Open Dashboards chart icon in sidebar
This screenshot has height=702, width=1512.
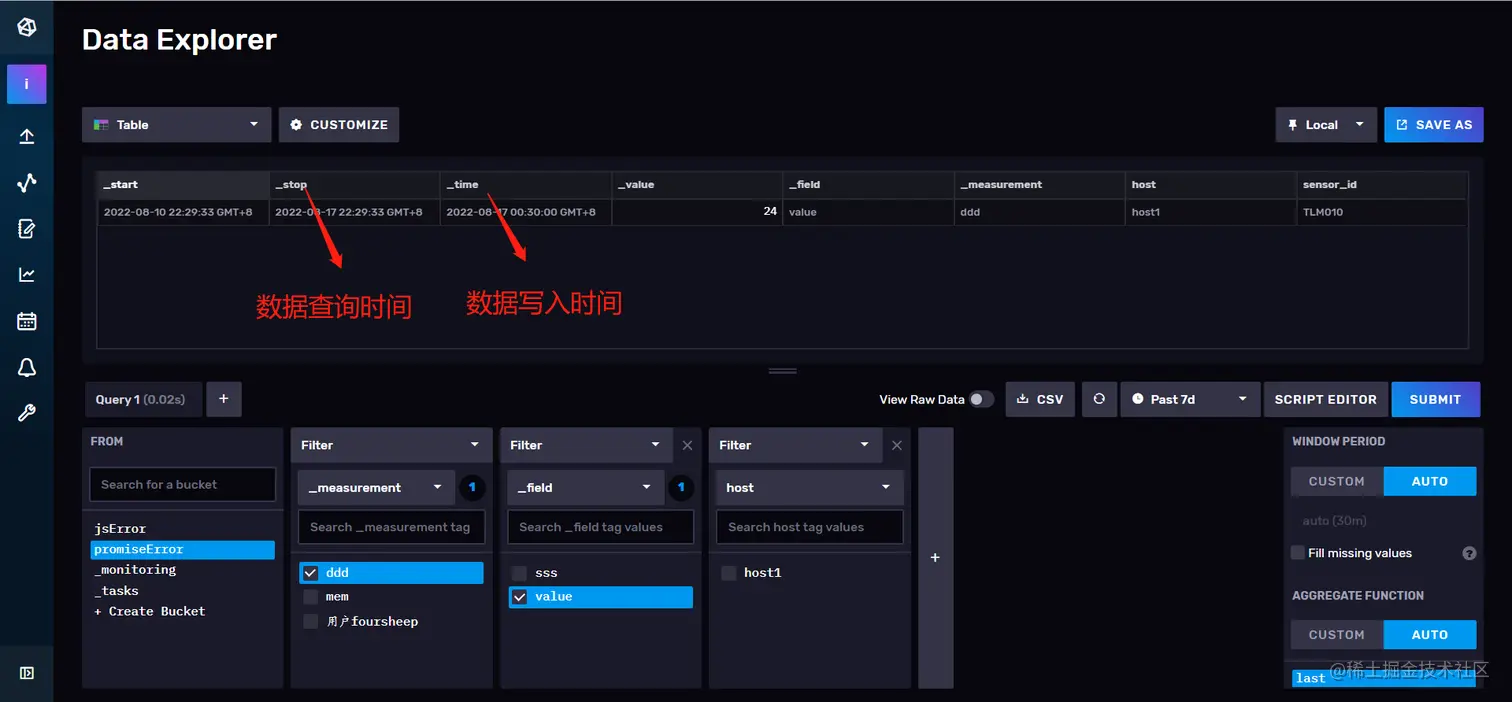pyautogui.click(x=27, y=275)
